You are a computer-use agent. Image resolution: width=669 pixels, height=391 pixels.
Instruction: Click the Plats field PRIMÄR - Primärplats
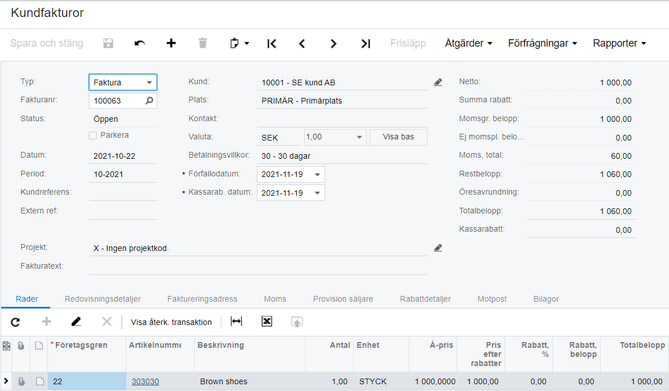click(x=342, y=101)
